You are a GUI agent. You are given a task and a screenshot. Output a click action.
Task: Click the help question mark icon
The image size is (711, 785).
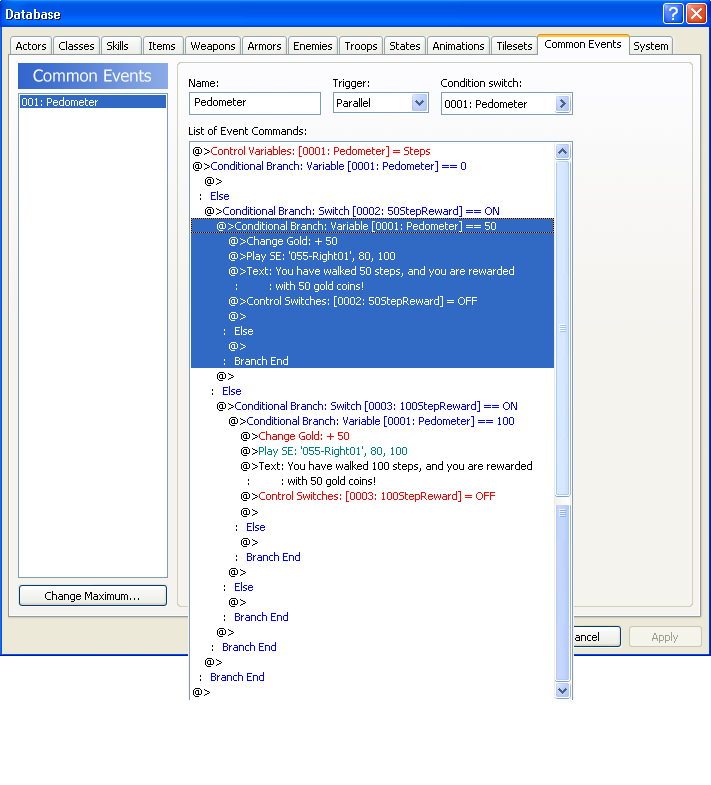click(x=672, y=14)
